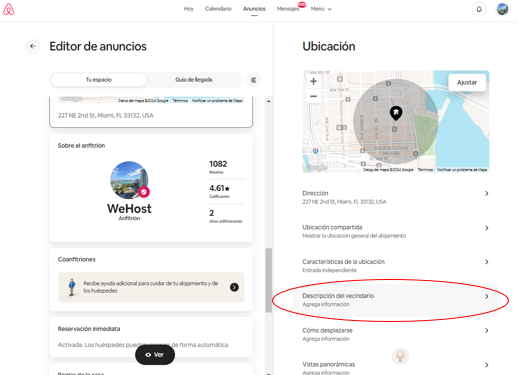Open listing editor filter settings icon
This screenshot has width=518, height=375.
pos(253,80)
